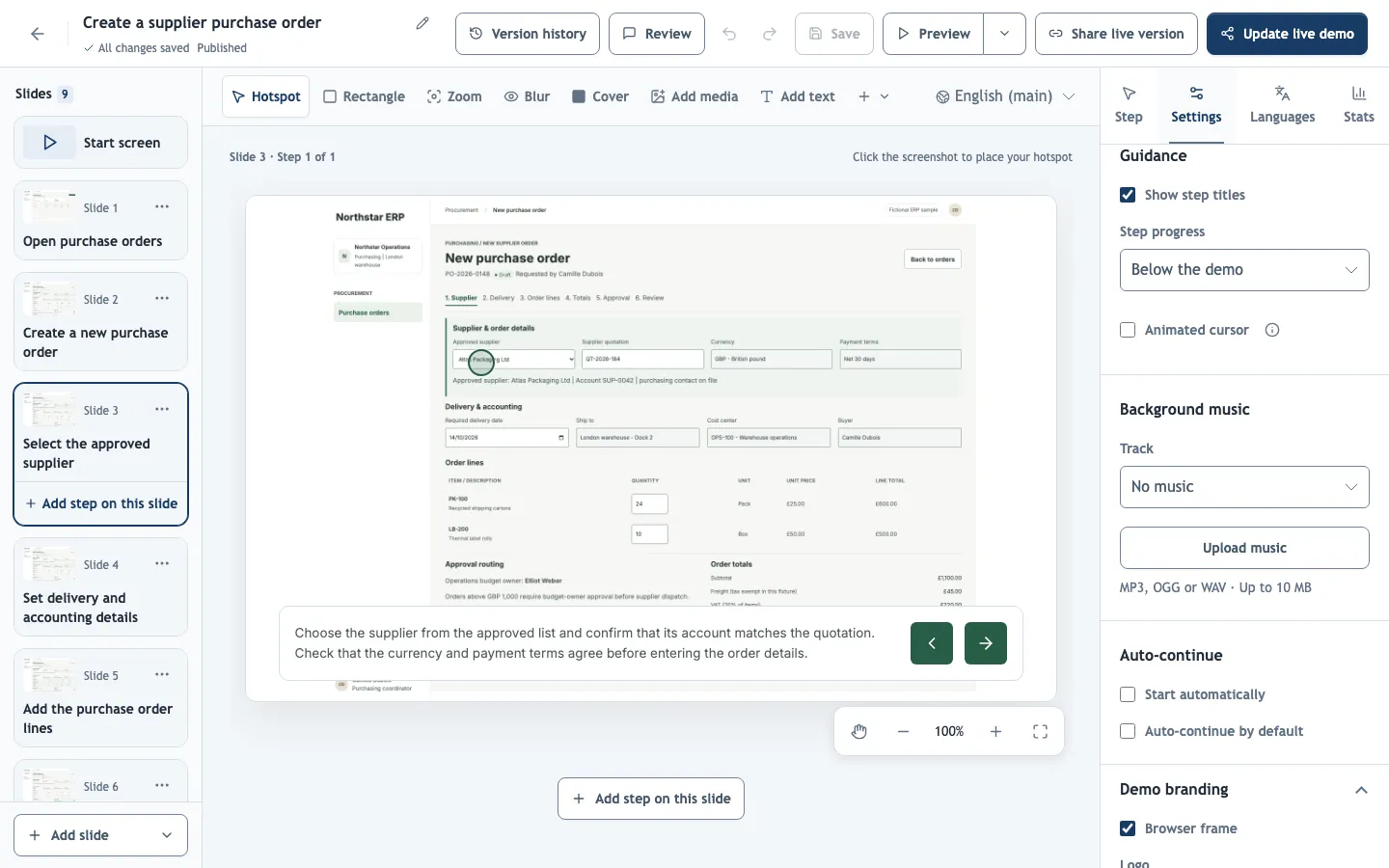Switch to the Stats tab
The image size is (1389, 868).
tap(1358, 105)
